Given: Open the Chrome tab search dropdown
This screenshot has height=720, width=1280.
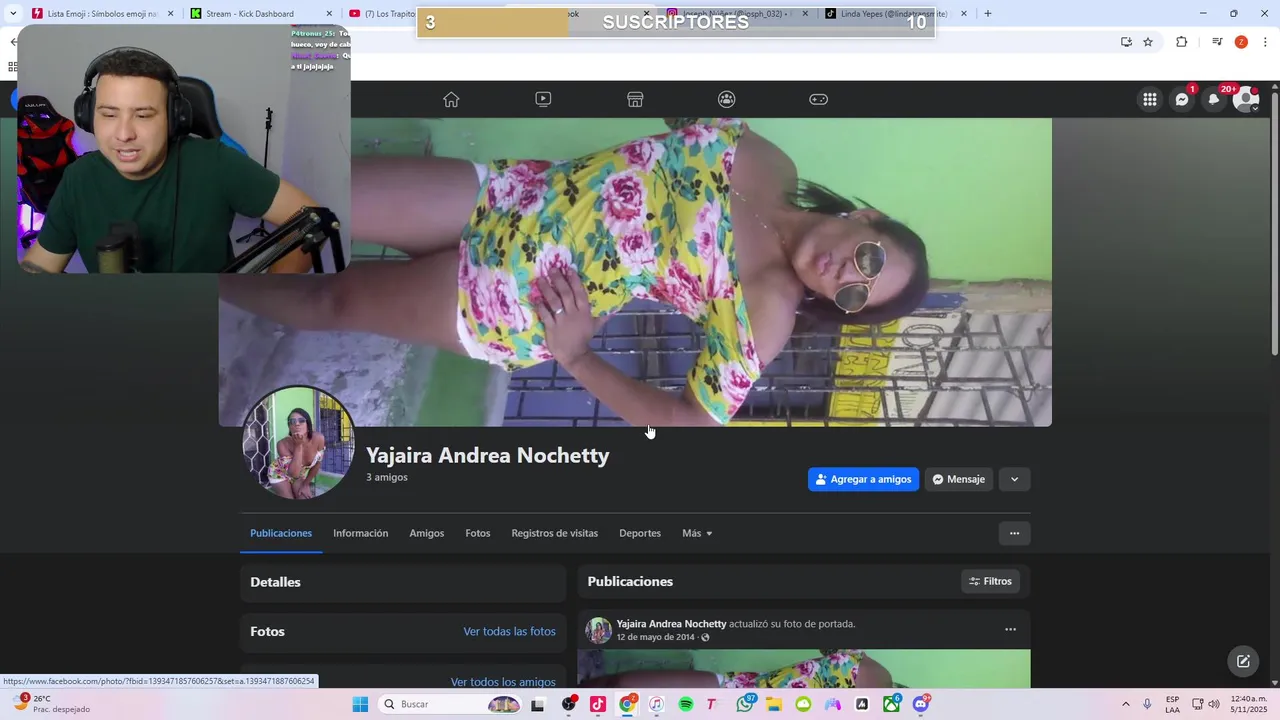Looking at the screenshot, I should click(13, 13).
